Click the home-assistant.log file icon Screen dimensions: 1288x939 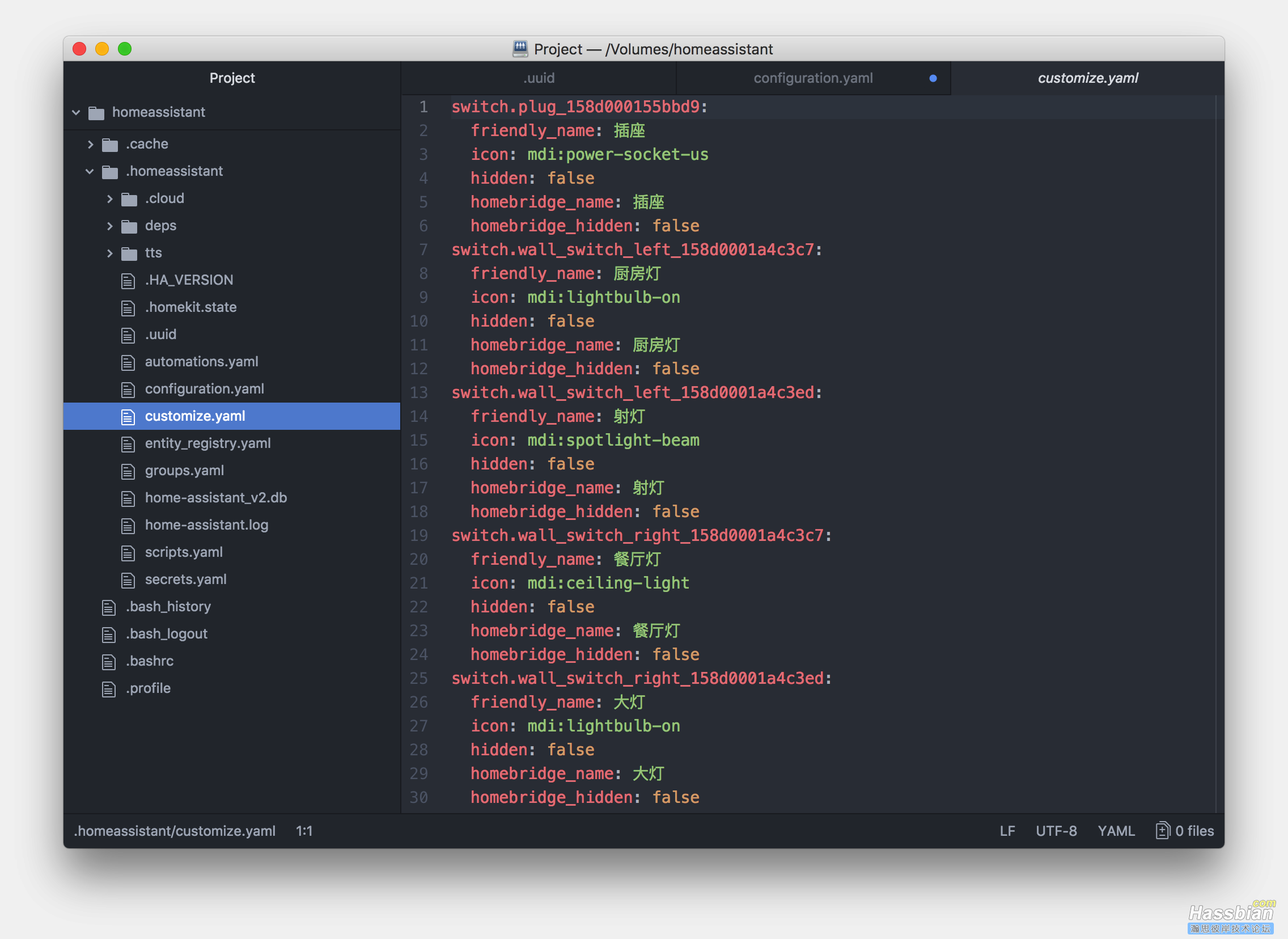click(x=128, y=526)
